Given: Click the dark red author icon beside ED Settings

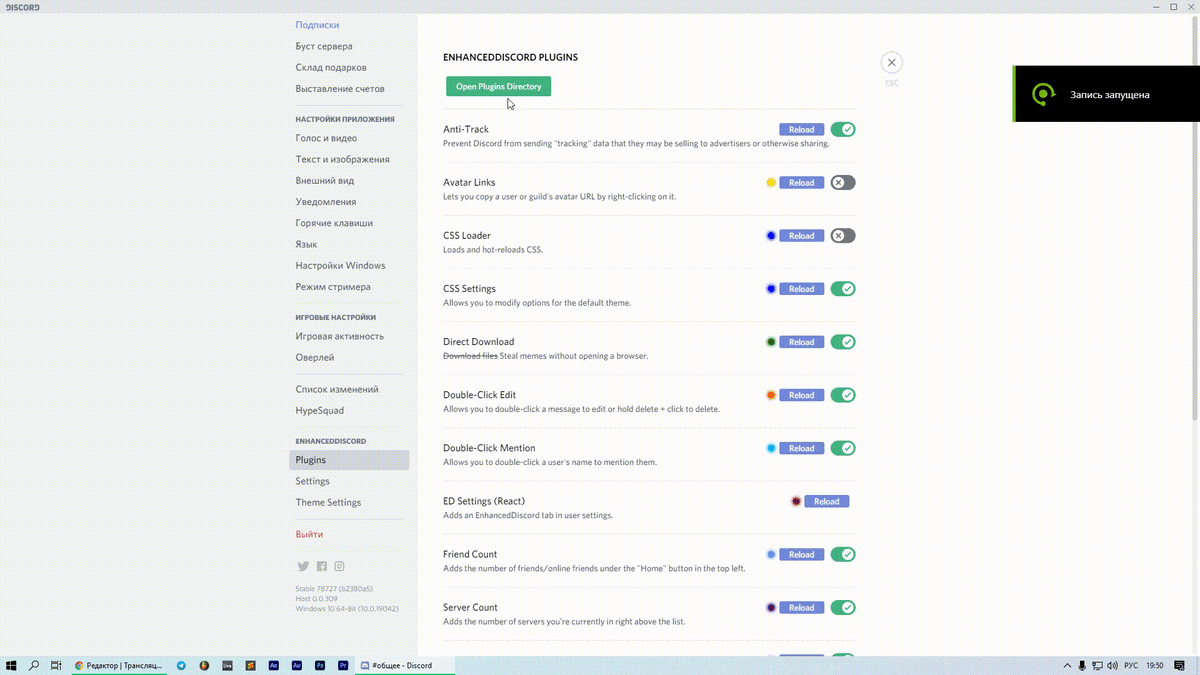Looking at the screenshot, I should 796,501.
